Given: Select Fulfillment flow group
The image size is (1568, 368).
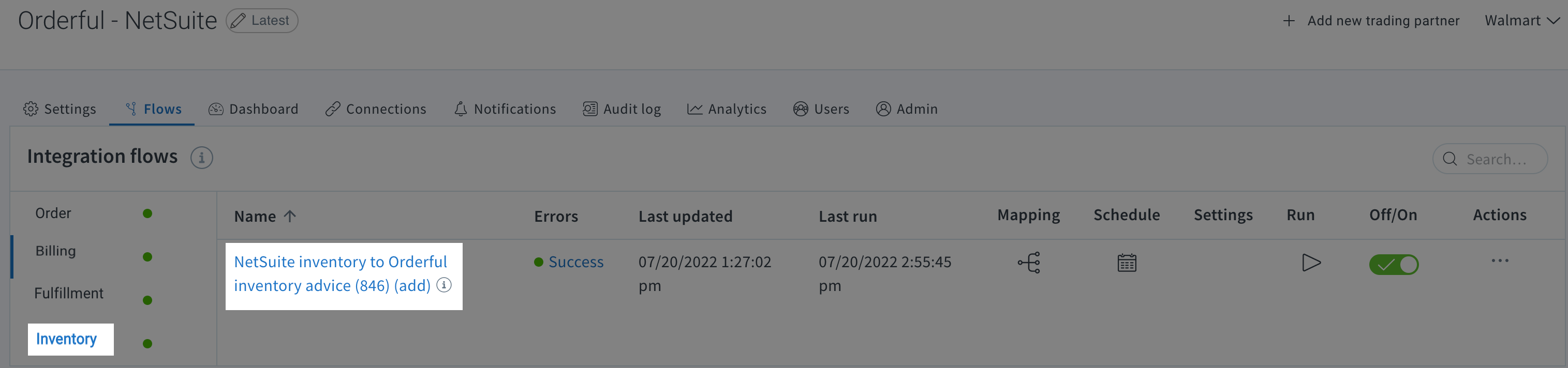Looking at the screenshot, I should 69,293.
